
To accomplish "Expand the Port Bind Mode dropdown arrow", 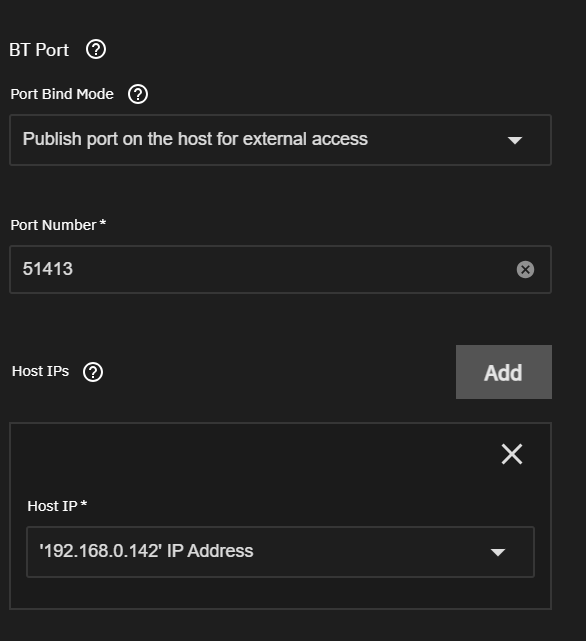I will (514, 140).
